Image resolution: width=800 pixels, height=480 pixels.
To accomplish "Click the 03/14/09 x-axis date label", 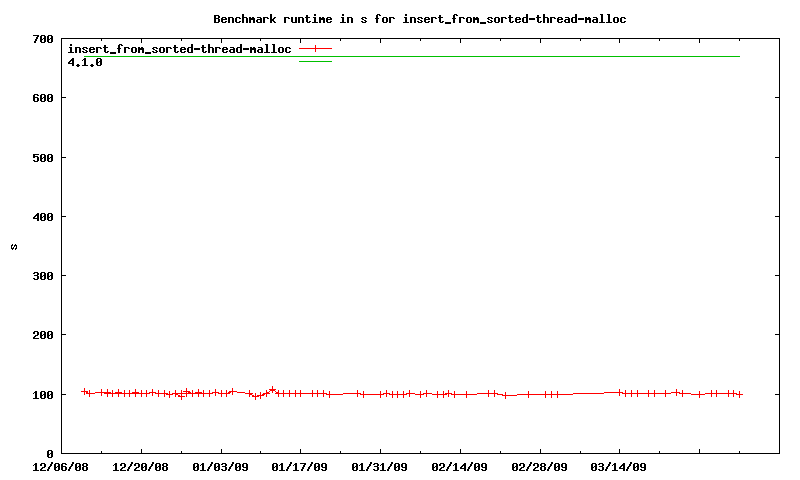I will tap(620, 467).
